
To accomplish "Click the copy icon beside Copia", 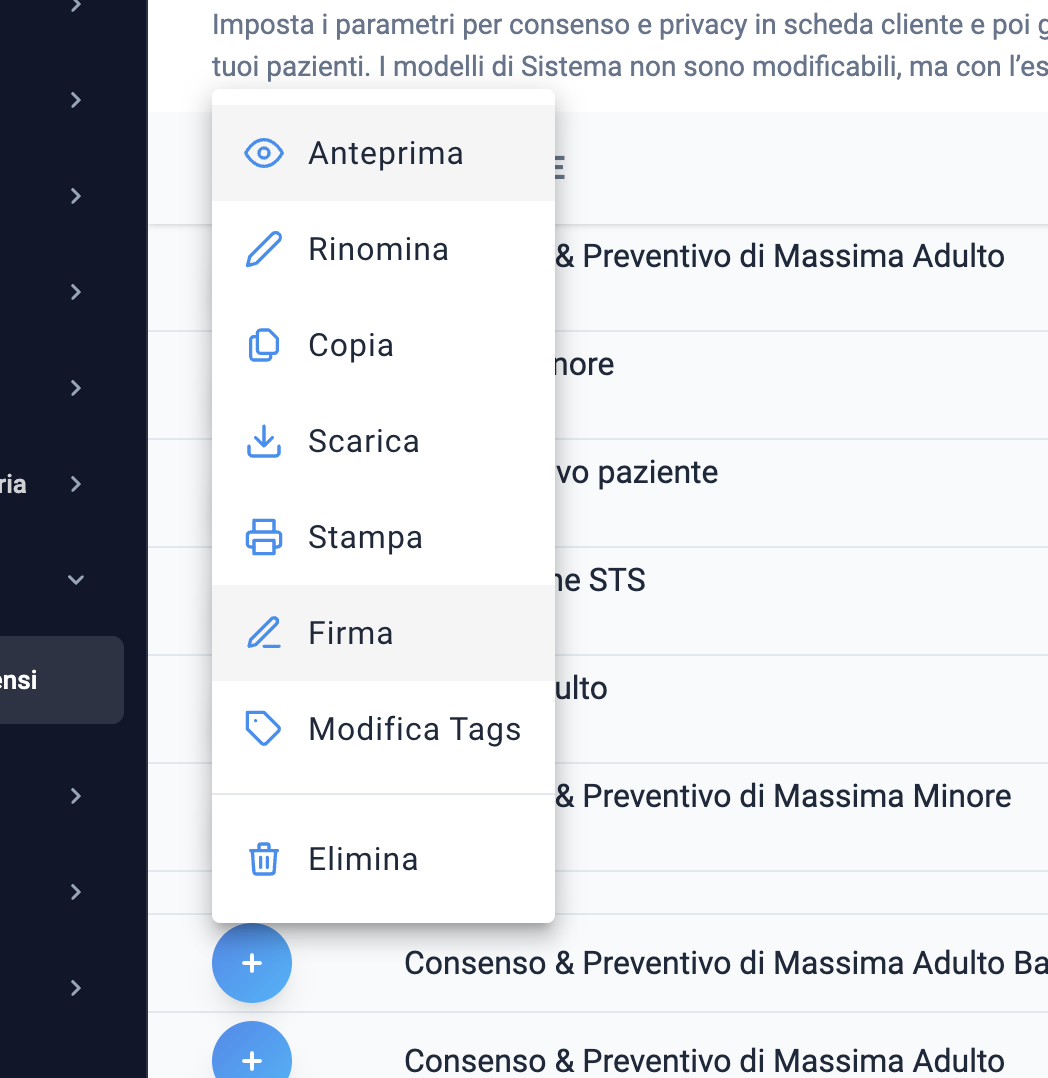I will [263, 345].
